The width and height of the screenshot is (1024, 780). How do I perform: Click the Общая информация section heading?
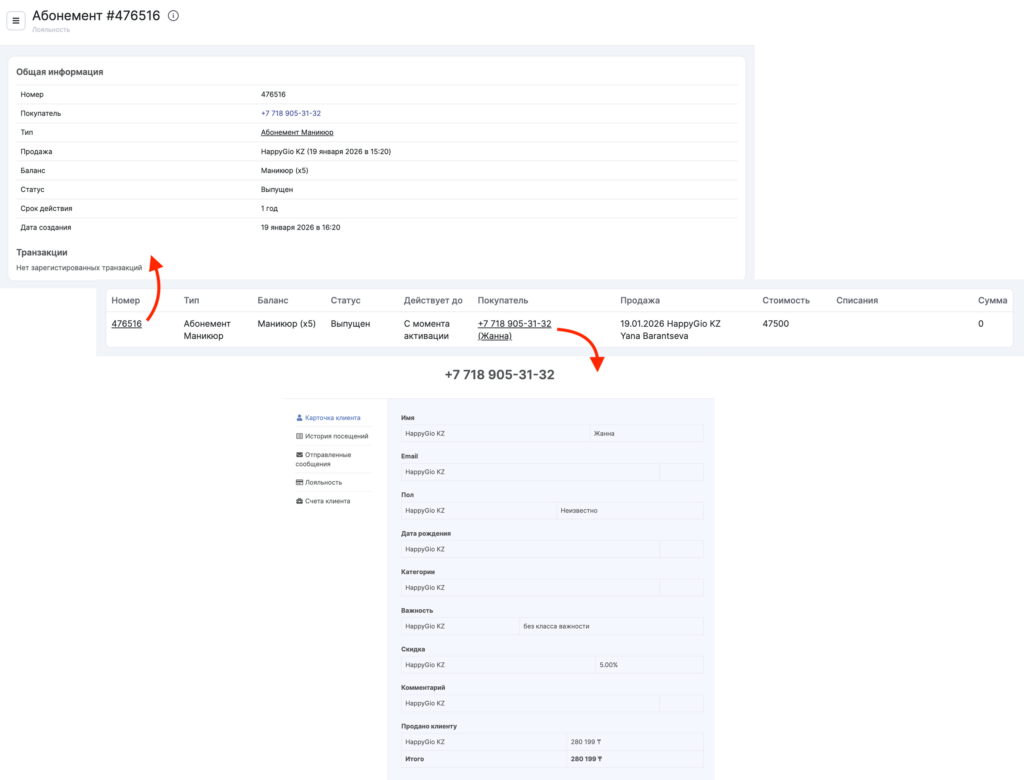tap(59, 72)
